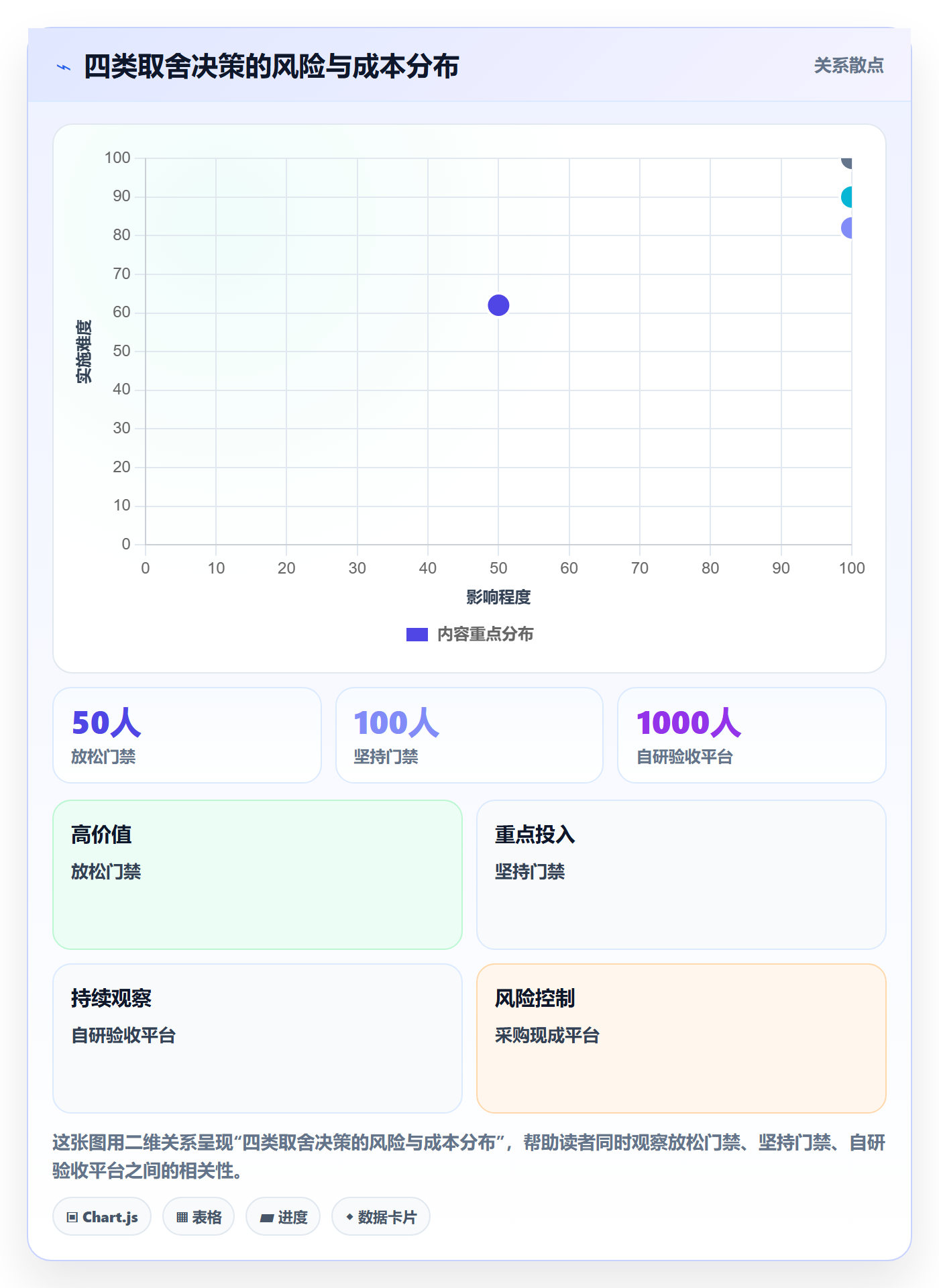The height and width of the screenshot is (1288, 939).
Task: Select the orange 风险控制 quadrant card
Action: 681,1038
